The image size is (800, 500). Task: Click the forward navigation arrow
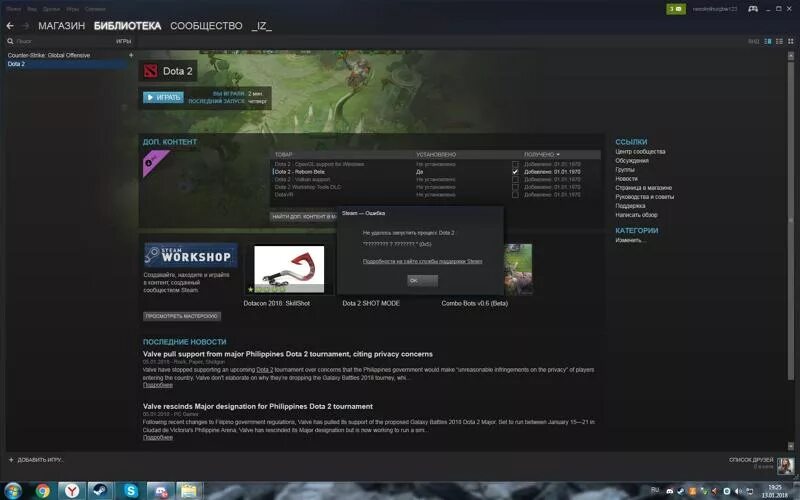[26, 26]
